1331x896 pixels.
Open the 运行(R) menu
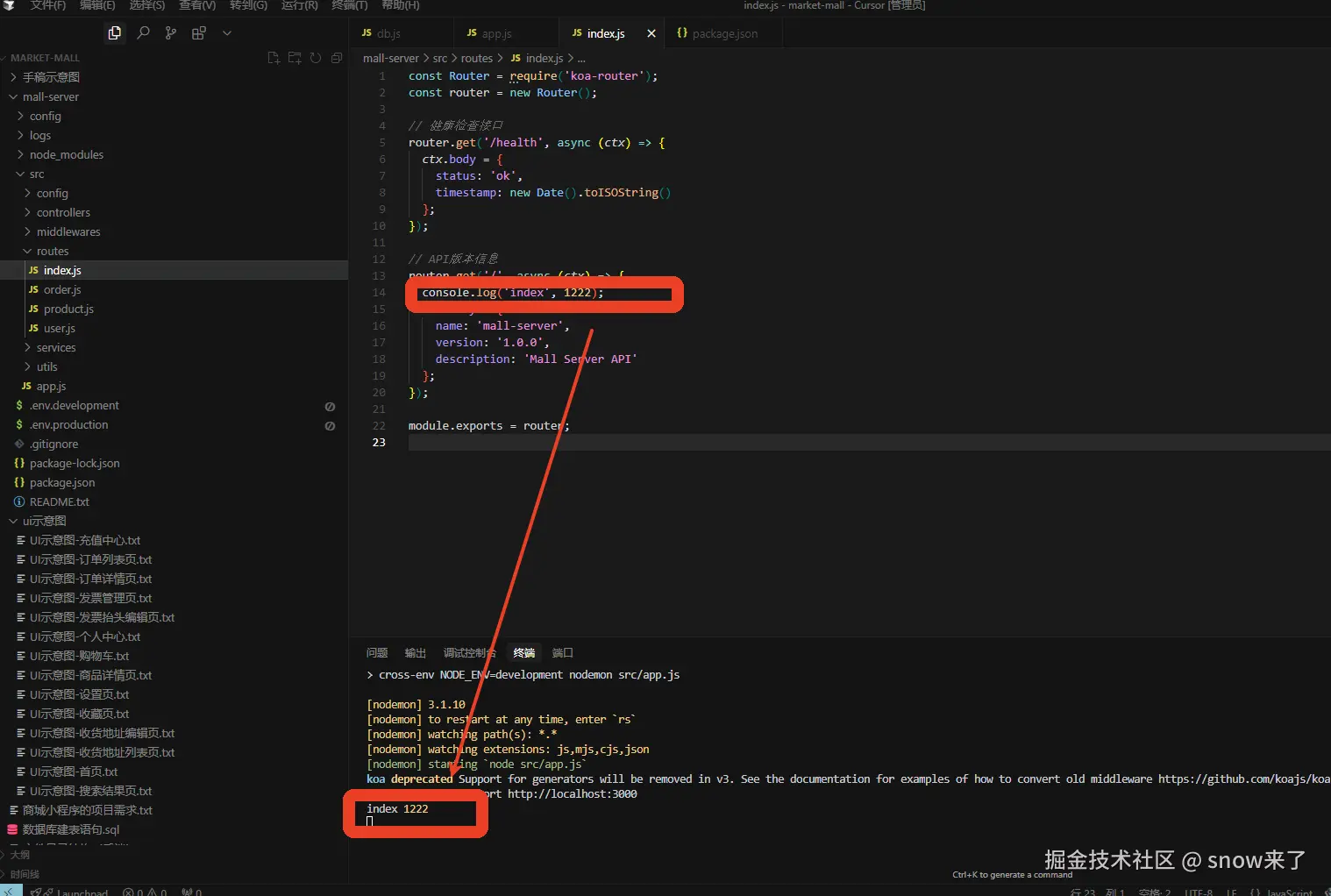(x=299, y=5)
